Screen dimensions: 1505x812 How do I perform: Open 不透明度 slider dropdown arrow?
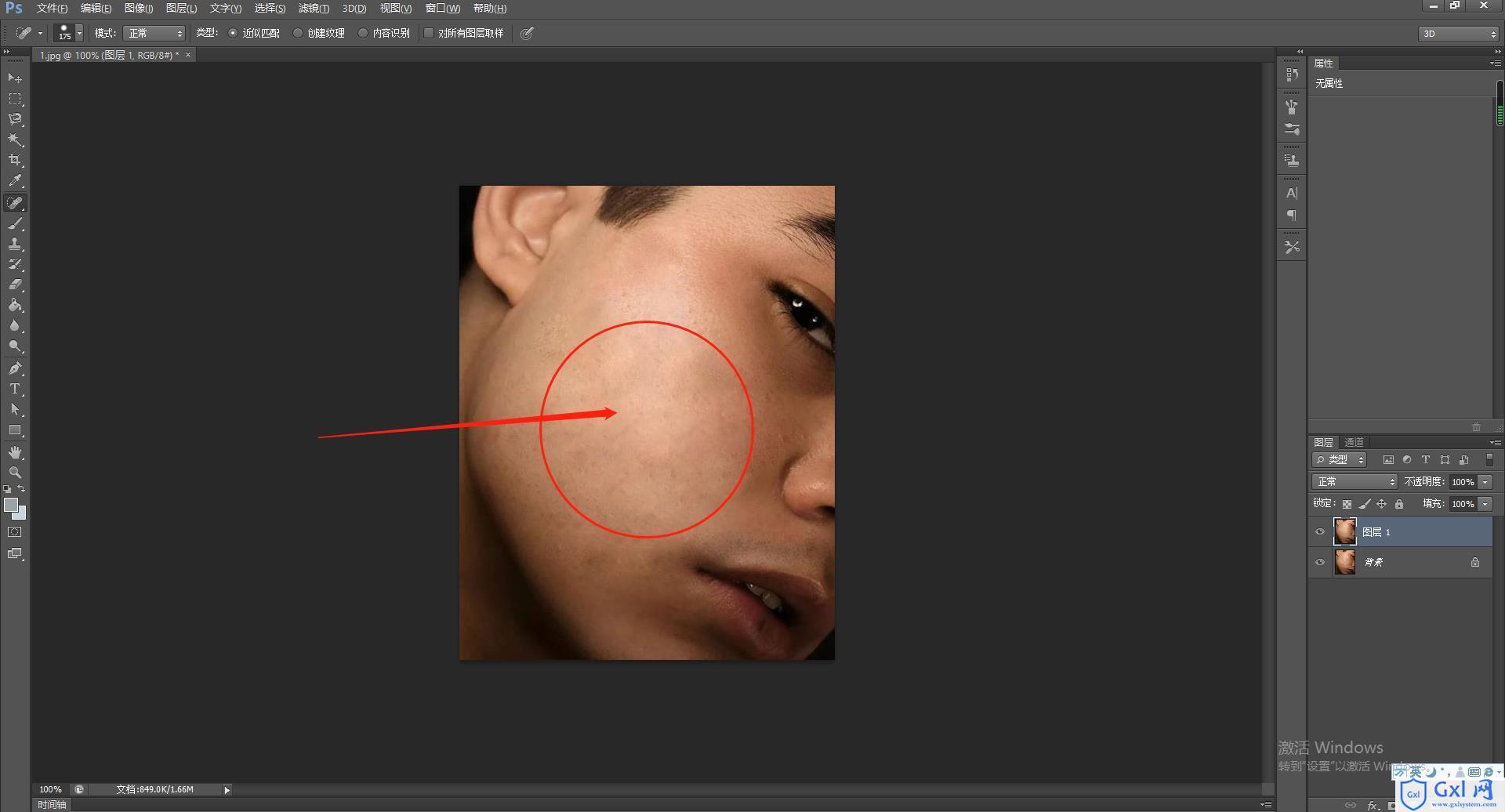[1485, 482]
